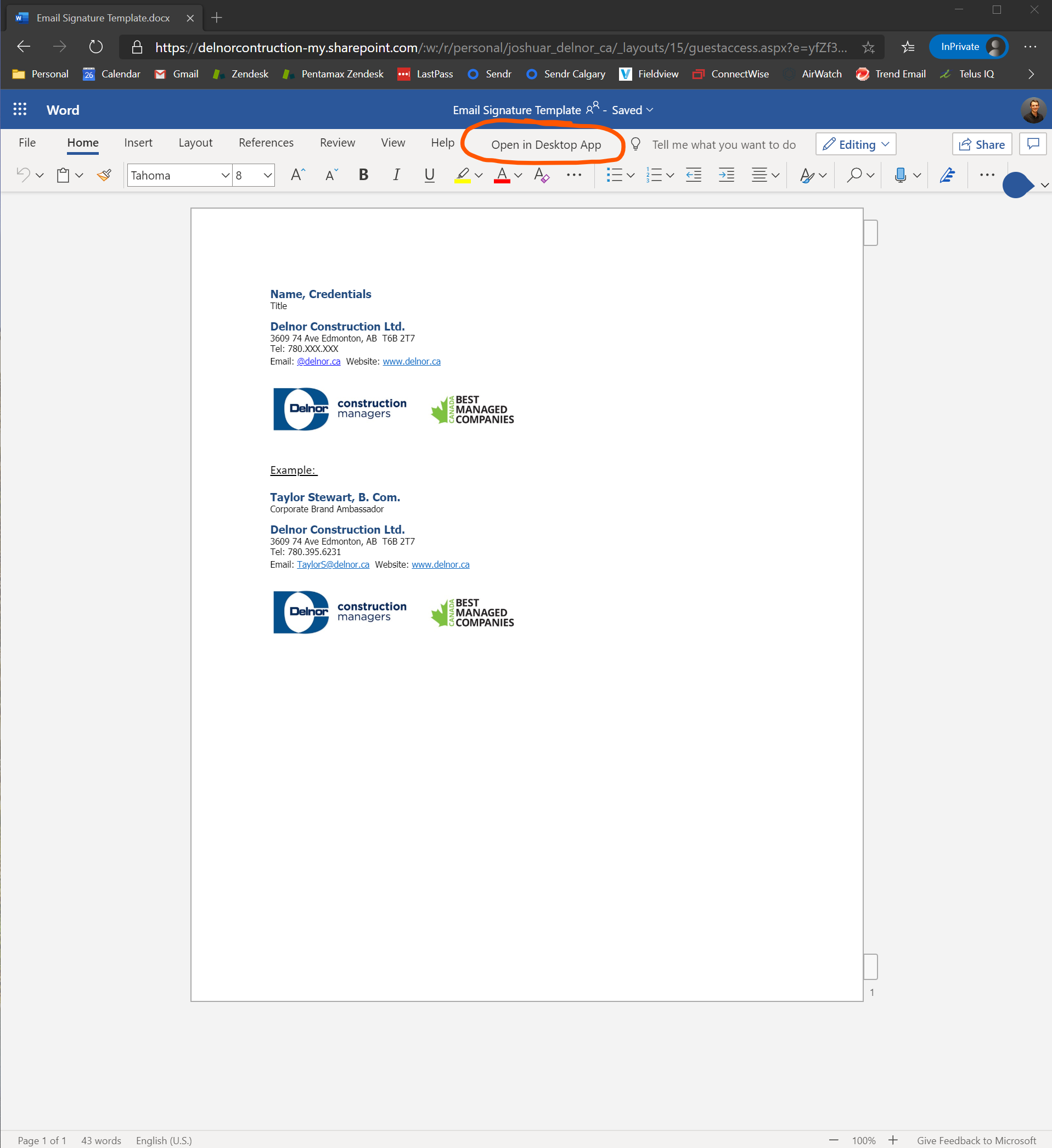Apply yellow text highlight color
This screenshot has height=1148, width=1052.
click(462, 175)
